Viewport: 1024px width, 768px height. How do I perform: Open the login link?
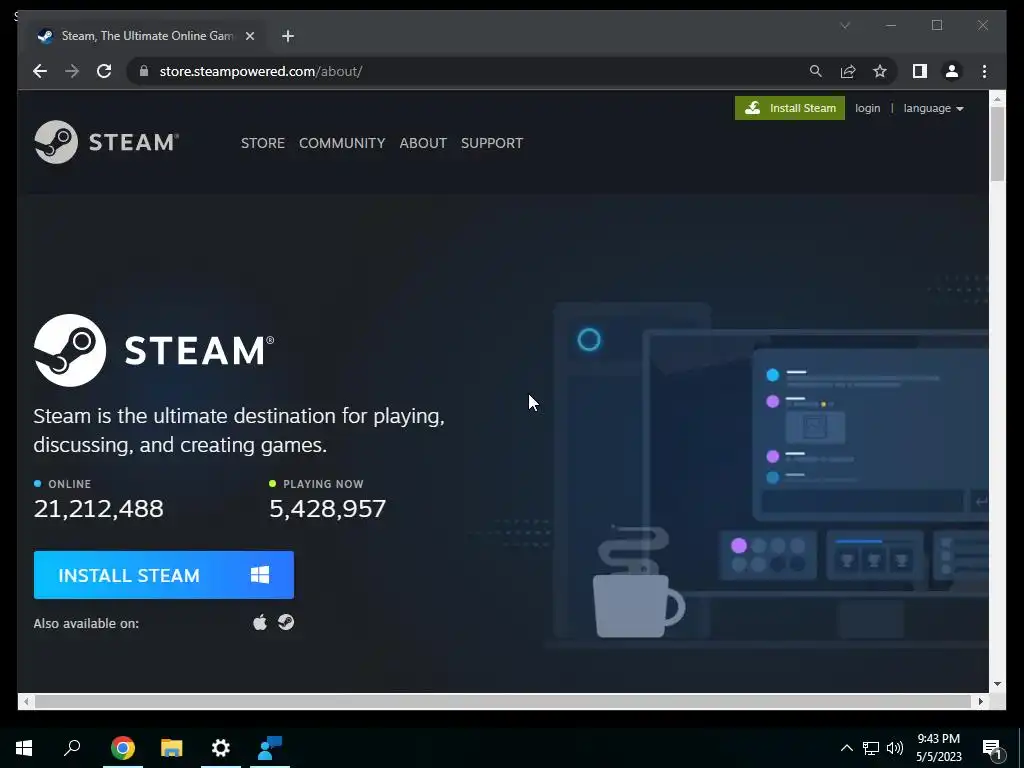tap(867, 108)
